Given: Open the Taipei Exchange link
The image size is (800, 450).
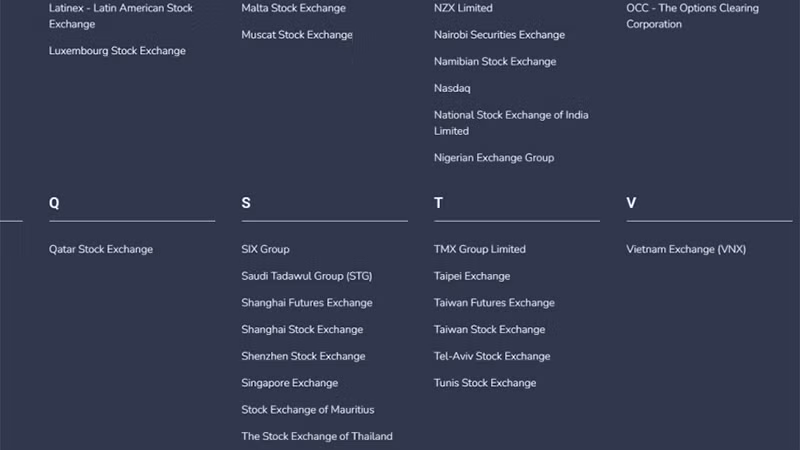Looking at the screenshot, I should point(471,276).
